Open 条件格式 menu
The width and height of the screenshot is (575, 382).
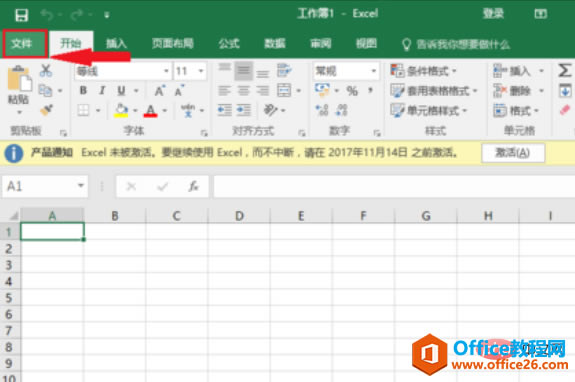(x=423, y=71)
